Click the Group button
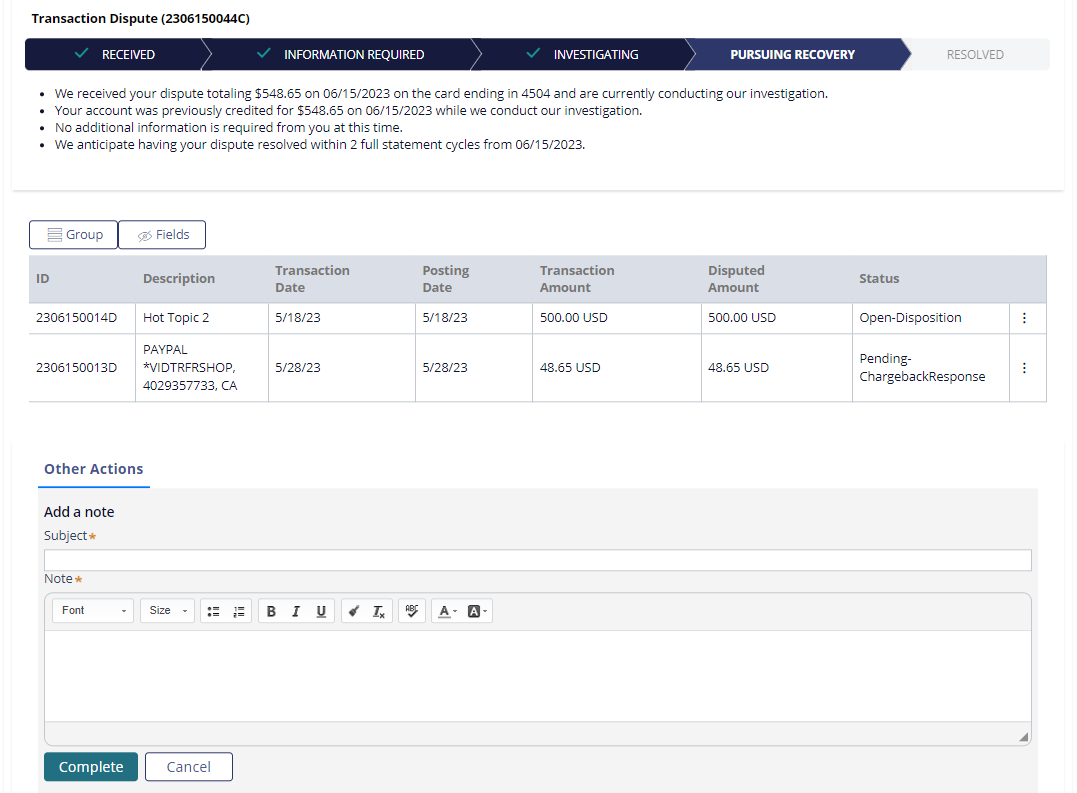Image resolution: width=1077 pixels, height=793 pixels. pos(73,235)
